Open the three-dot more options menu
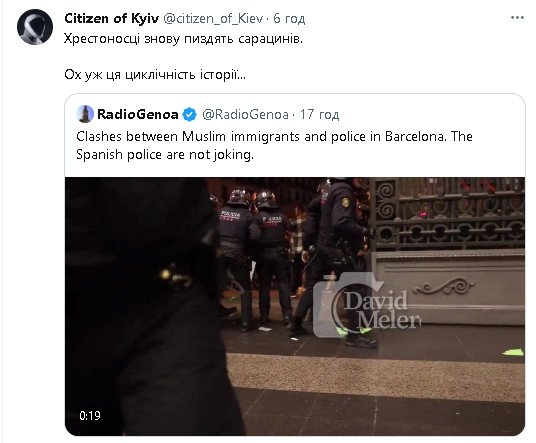 click(517, 18)
